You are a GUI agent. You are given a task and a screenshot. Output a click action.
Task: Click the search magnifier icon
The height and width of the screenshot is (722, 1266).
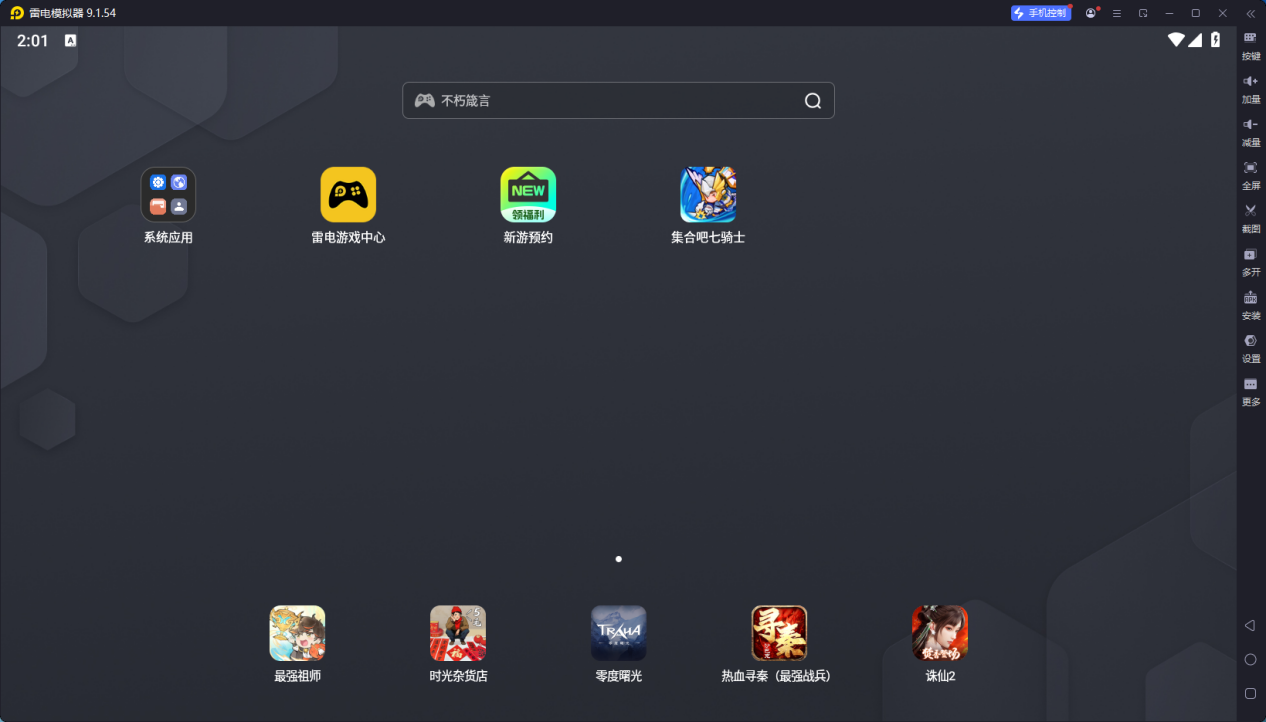point(813,100)
